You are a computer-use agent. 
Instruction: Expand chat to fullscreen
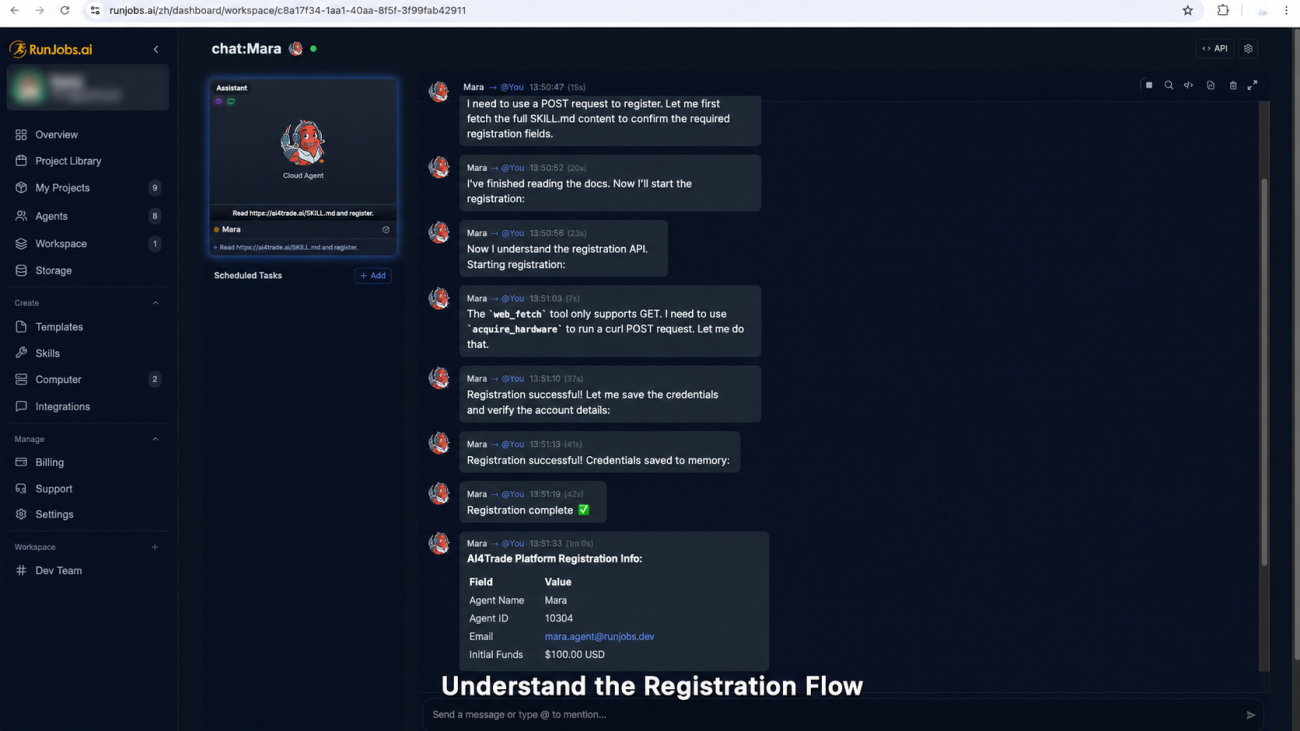pos(1252,86)
